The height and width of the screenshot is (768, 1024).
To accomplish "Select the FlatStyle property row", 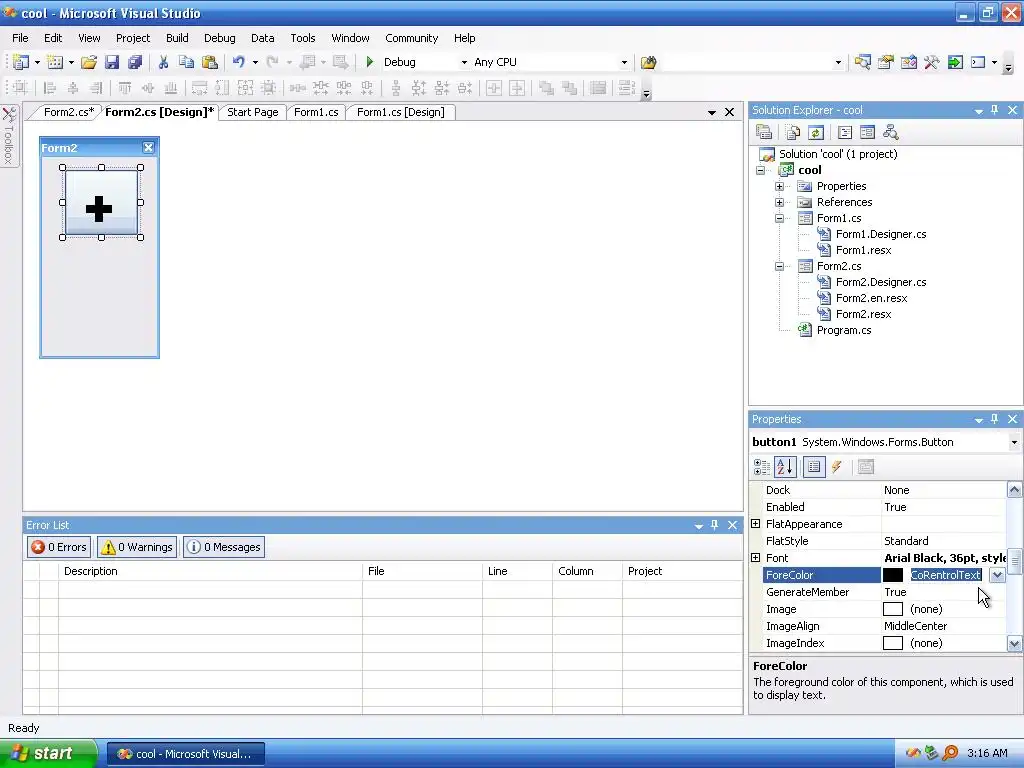I will pyautogui.click(x=884, y=541).
